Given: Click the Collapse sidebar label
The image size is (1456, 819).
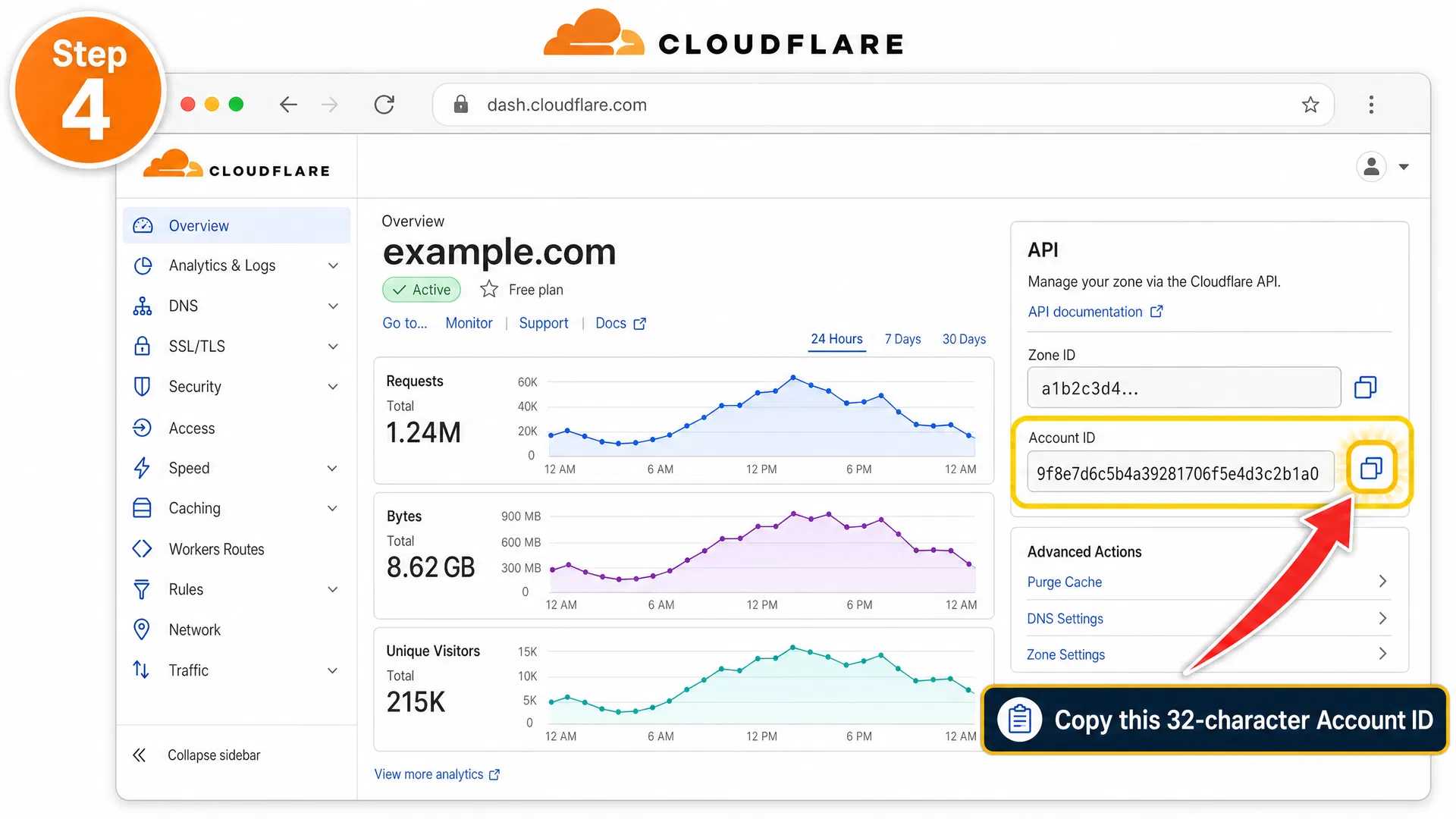Looking at the screenshot, I should point(214,755).
